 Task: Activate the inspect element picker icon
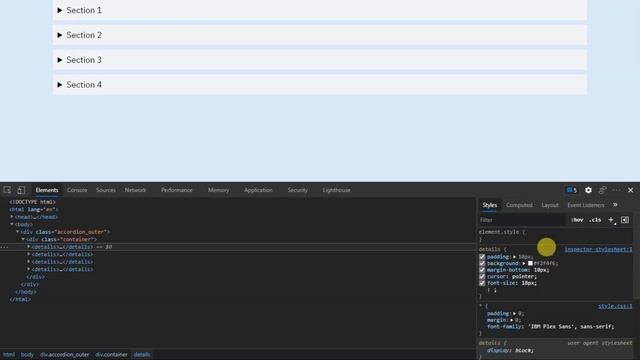click(7, 190)
